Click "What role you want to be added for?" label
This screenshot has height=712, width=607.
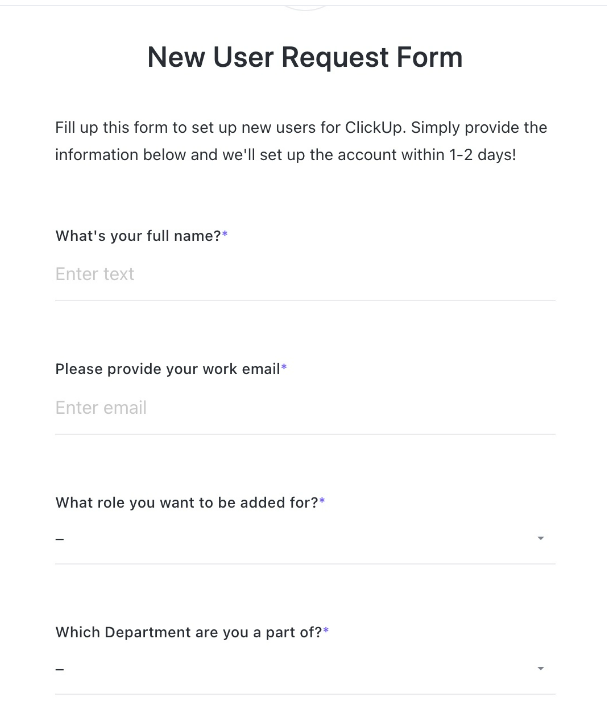[x=187, y=503]
